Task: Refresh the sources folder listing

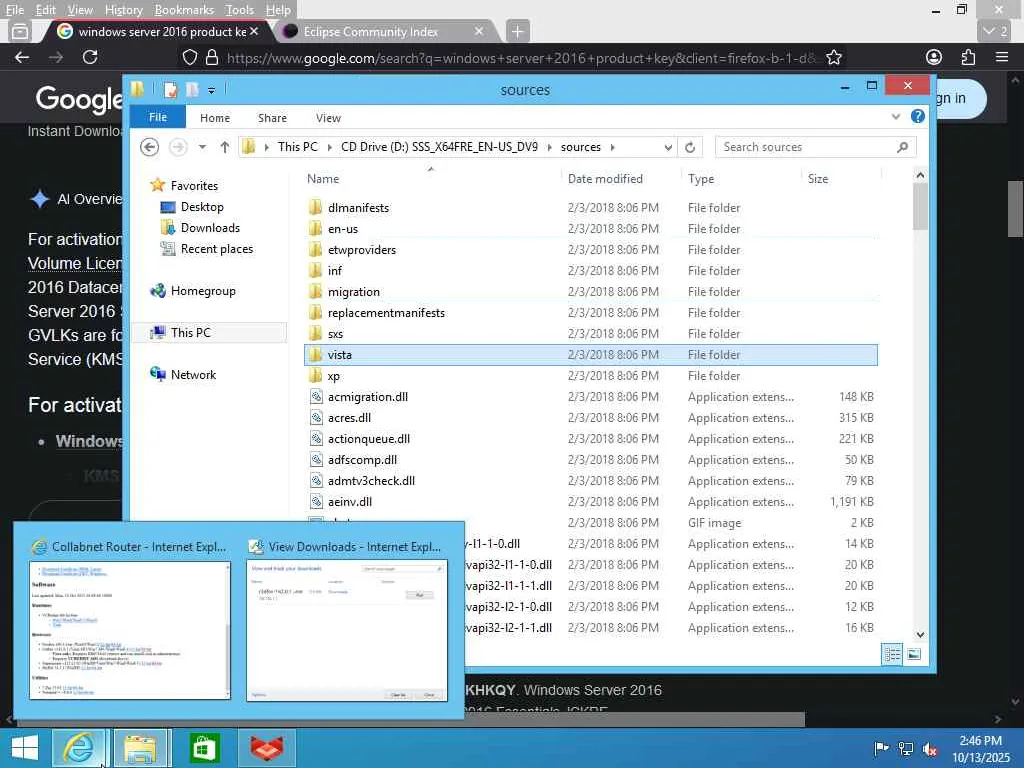Action: pos(690,147)
